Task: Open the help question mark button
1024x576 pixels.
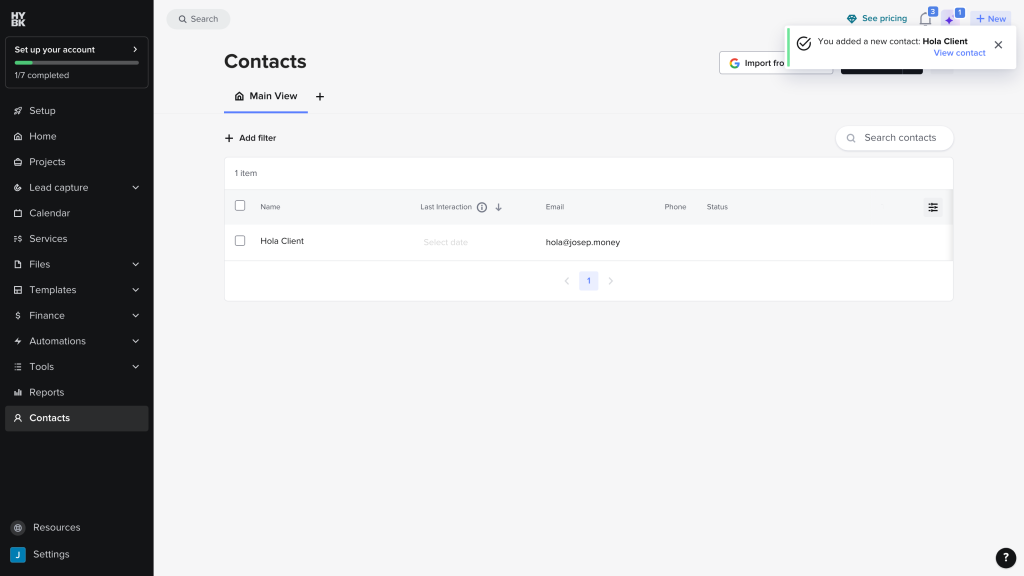Action: (1006, 558)
